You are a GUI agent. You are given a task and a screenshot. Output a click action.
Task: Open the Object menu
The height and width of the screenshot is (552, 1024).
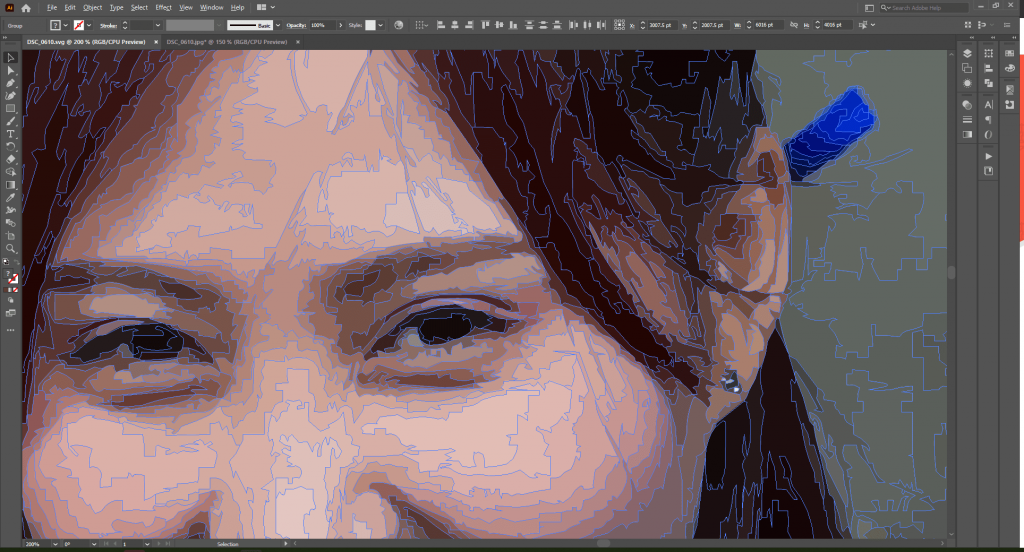[x=93, y=8]
